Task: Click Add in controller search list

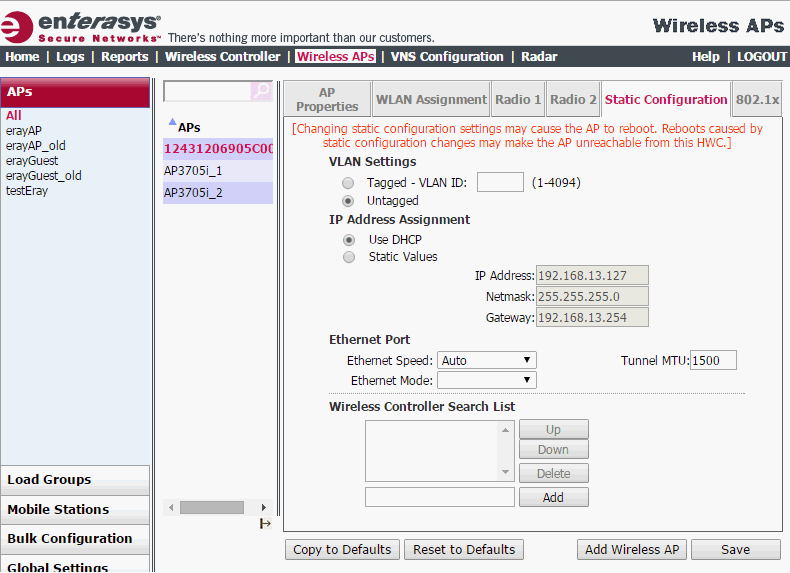Action: point(554,497)
